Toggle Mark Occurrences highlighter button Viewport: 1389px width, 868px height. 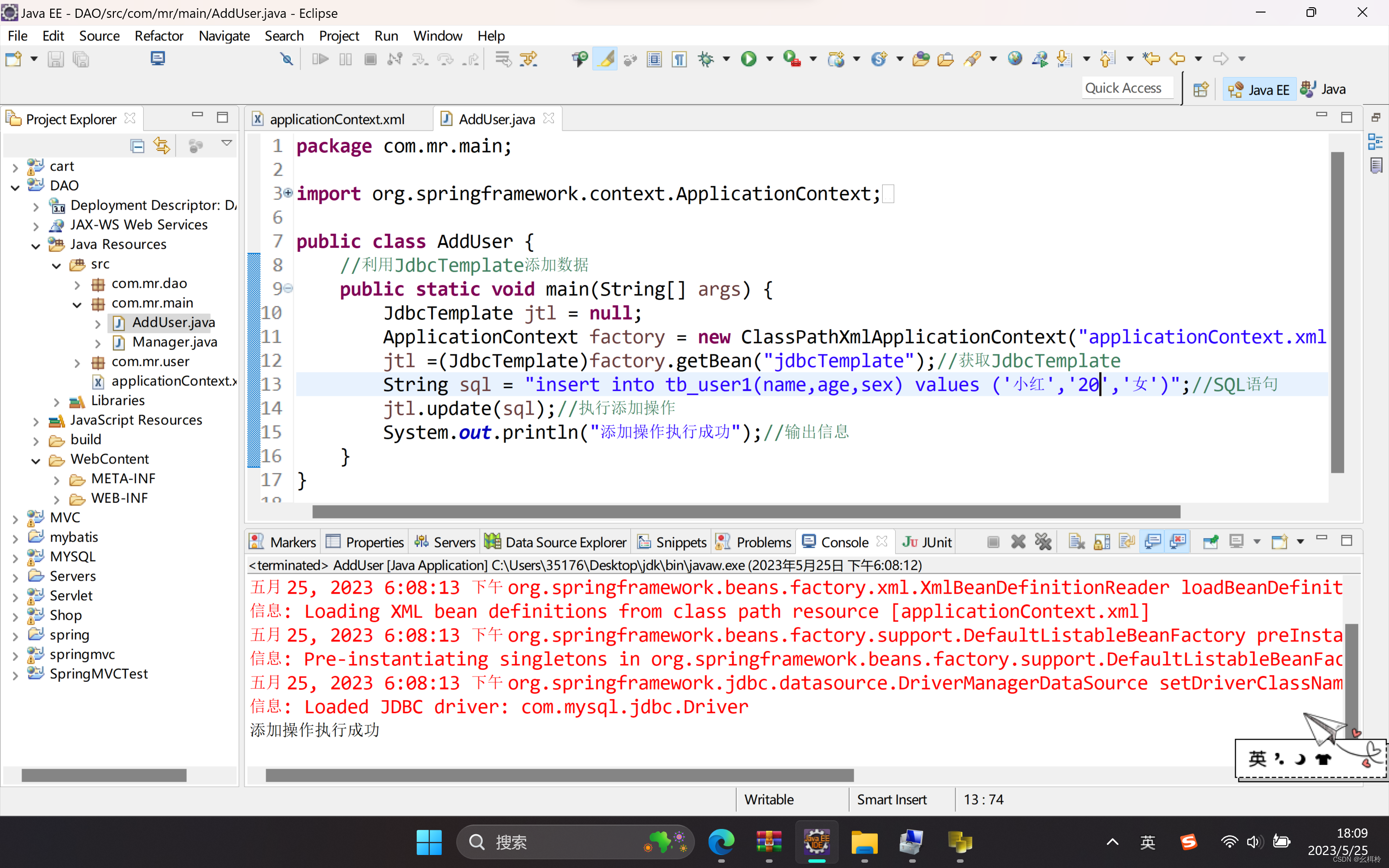click(606, 58)
